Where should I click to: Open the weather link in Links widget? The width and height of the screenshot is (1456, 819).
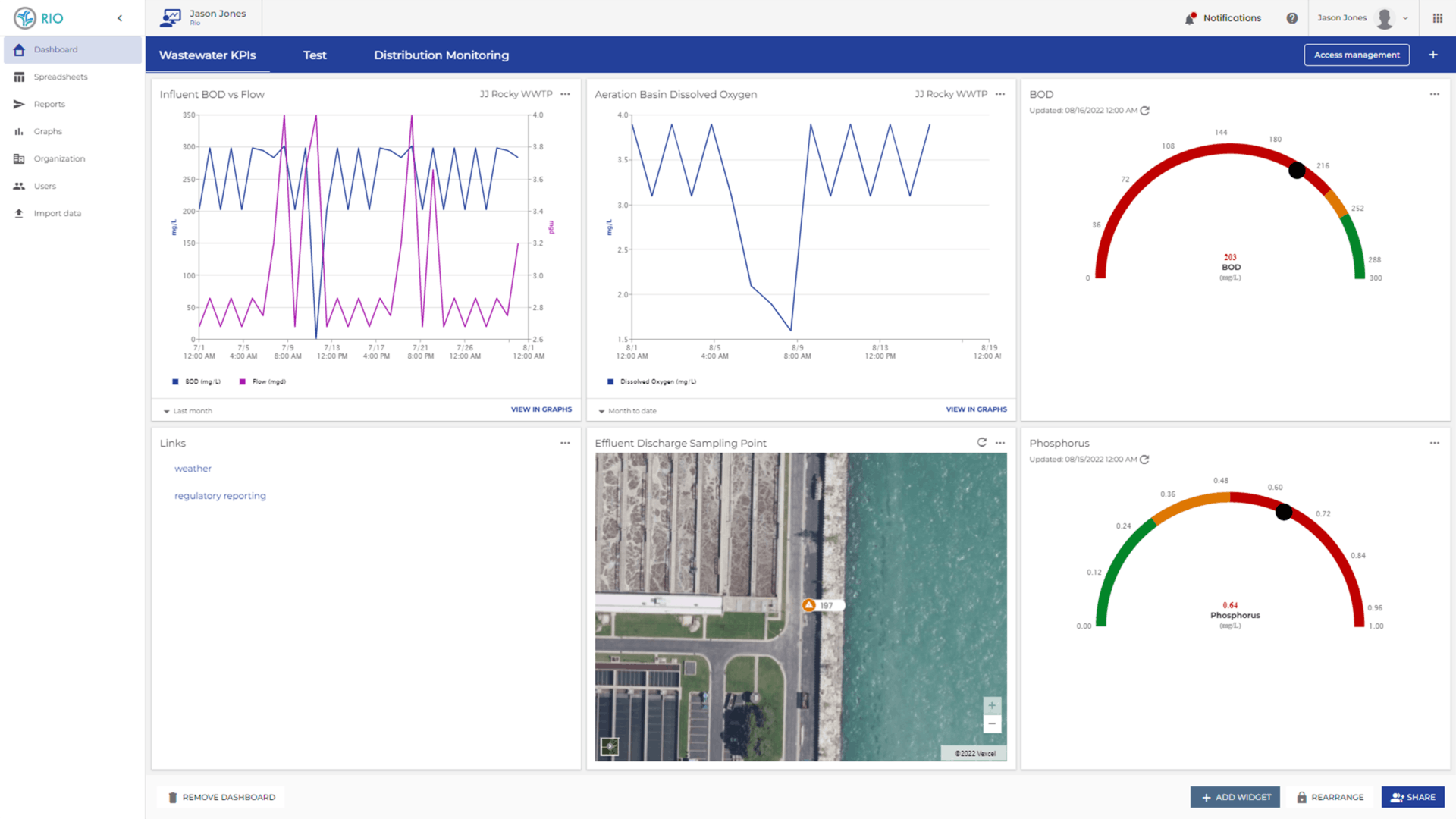pos(193,468)
